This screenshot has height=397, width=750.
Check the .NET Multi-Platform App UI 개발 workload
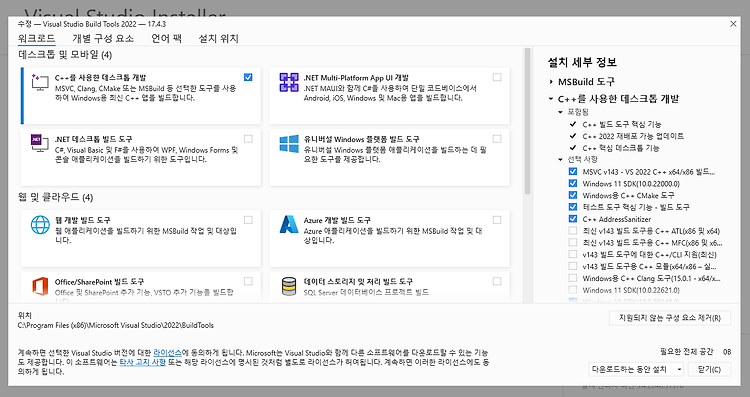click(497, 77)
